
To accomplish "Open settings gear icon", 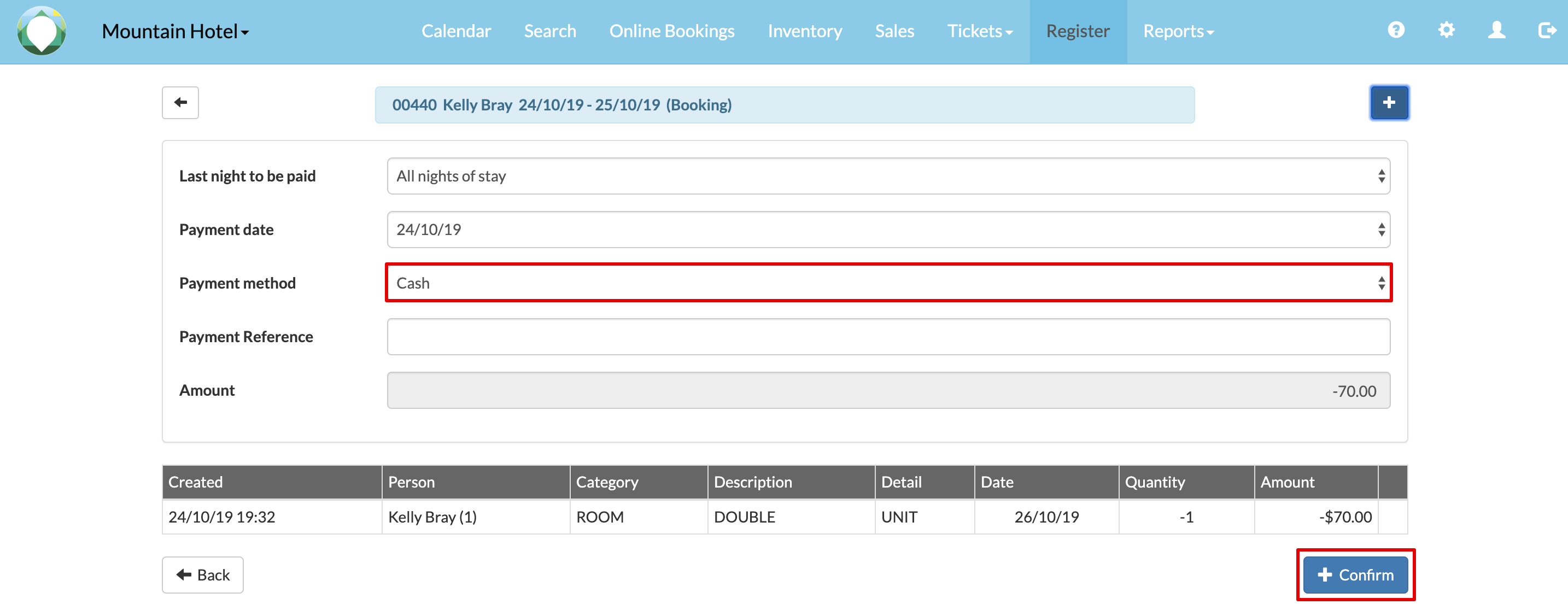I will tap(1446, 30).
